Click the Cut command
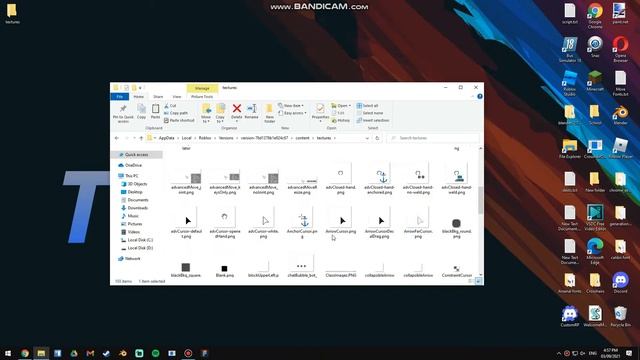The width and height of the screenshot is (640, 360). [x=170, y=106]
